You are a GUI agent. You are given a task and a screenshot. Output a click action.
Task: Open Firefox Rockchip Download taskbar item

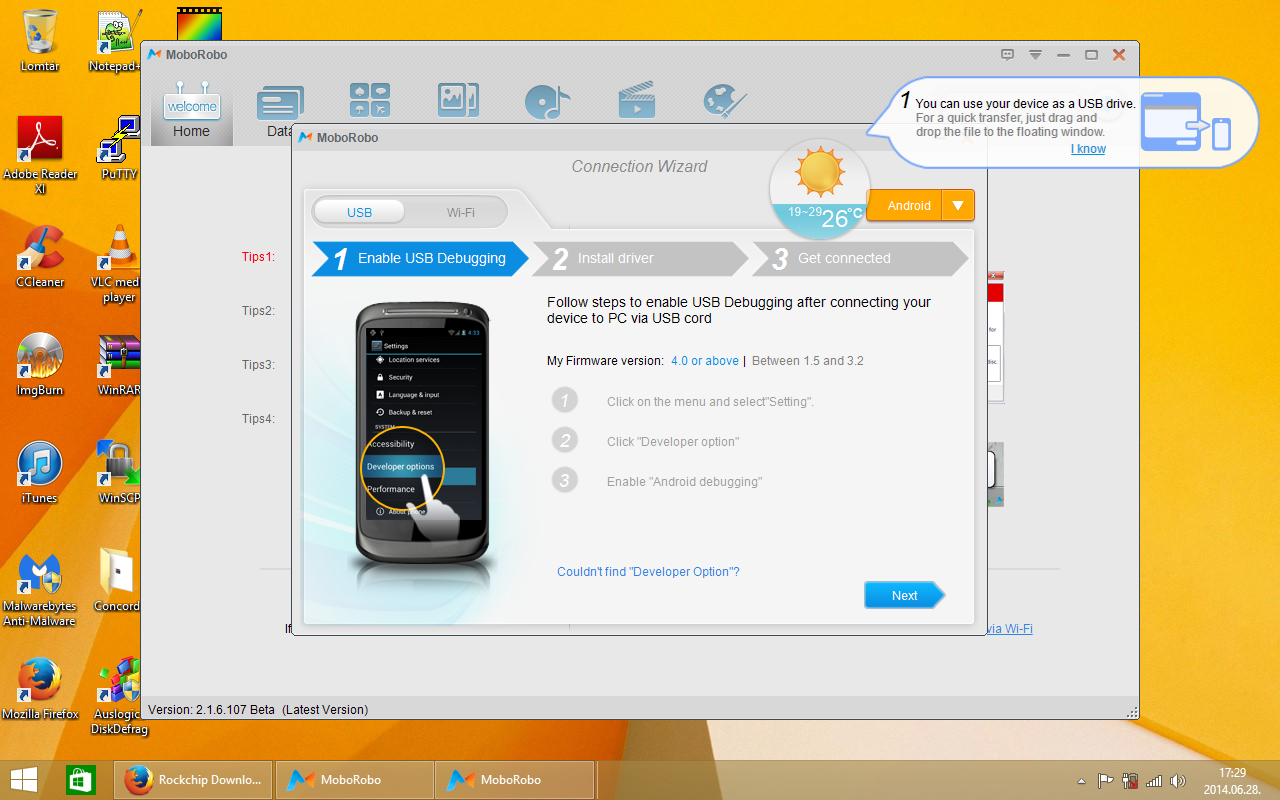click(x=195, y=780)
